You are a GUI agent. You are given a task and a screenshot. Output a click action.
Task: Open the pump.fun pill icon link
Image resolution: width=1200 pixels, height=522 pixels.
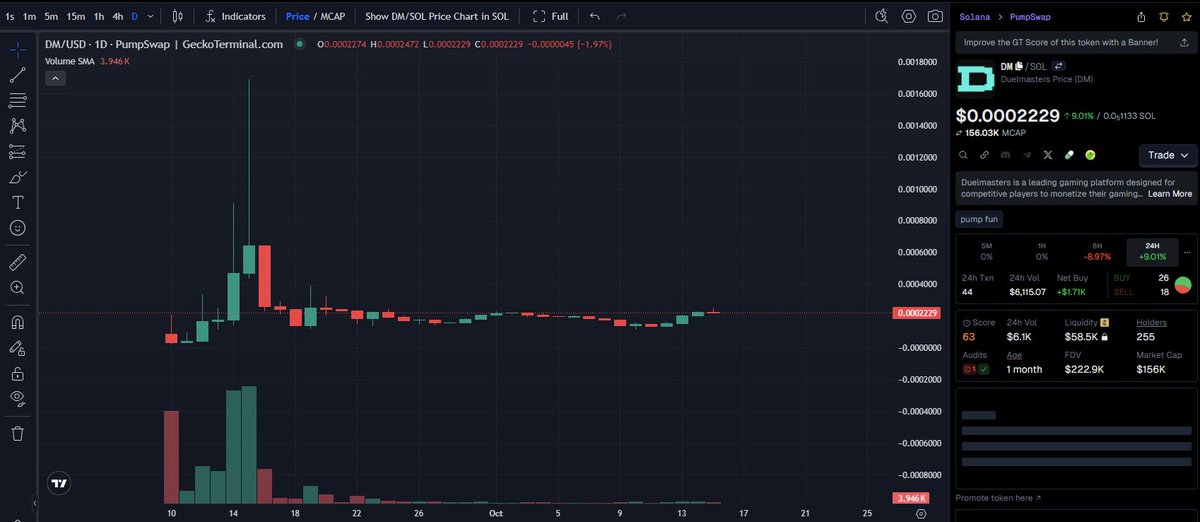point(1069,155)
